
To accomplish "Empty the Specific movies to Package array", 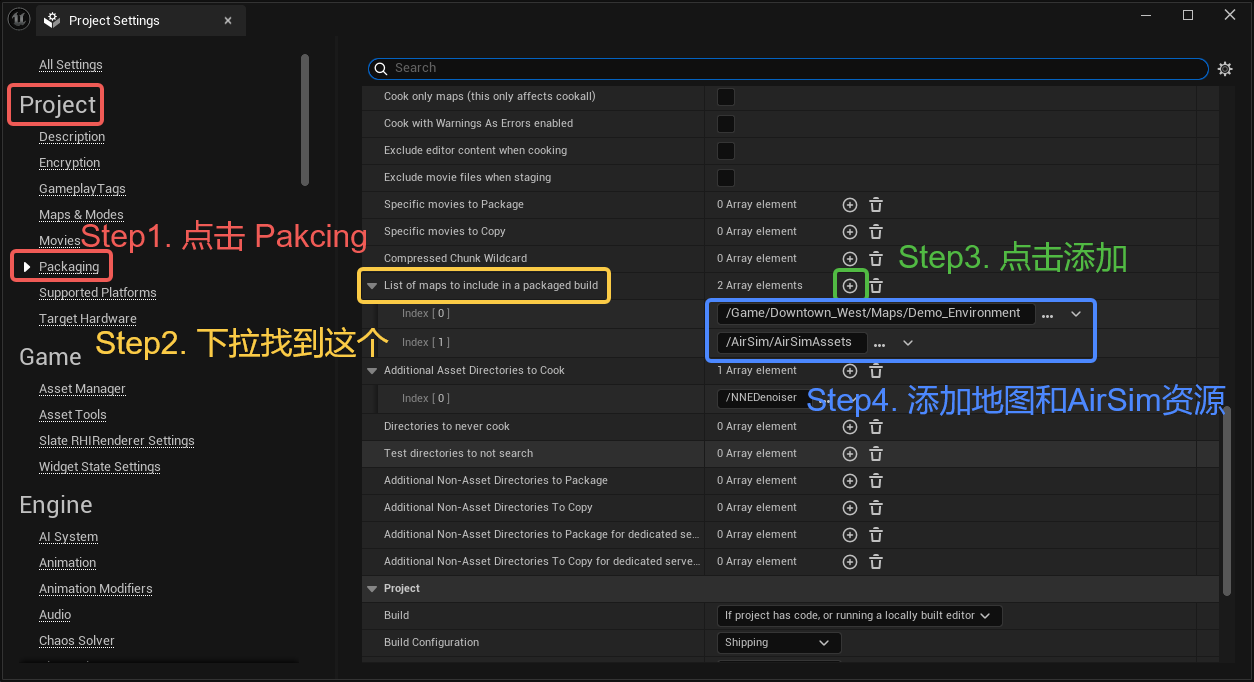I will 876,205.
